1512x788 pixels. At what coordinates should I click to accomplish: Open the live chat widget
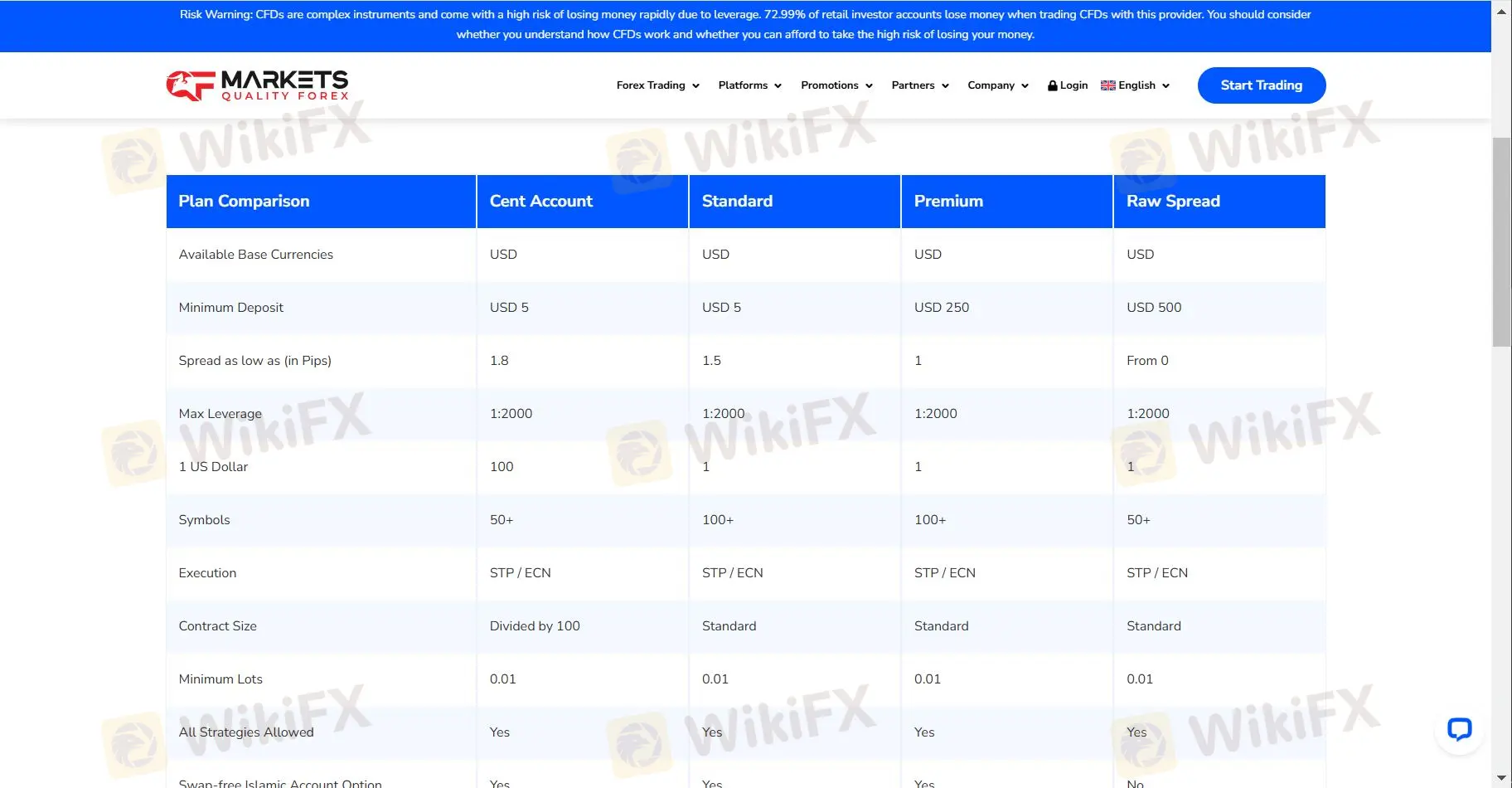(1459, 729)
